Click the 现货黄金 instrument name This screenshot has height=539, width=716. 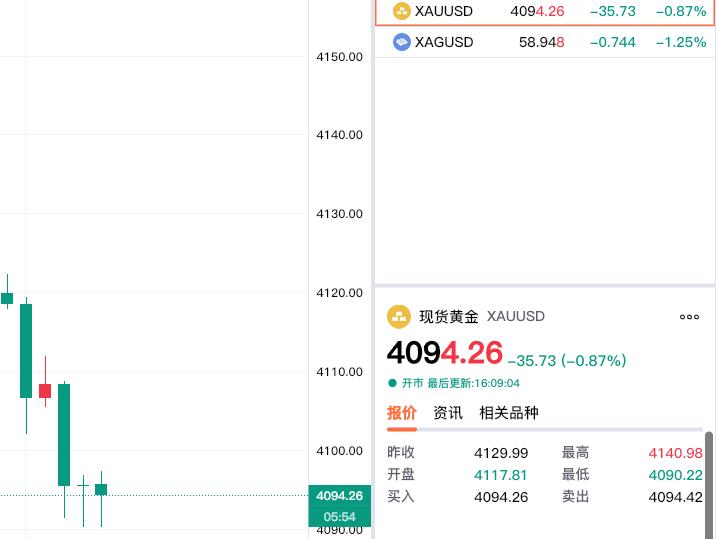[x=448, y=317]
